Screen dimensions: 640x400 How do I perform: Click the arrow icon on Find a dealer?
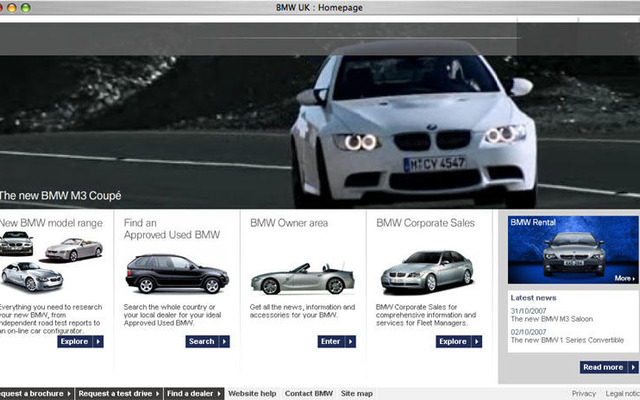(219, 393)
